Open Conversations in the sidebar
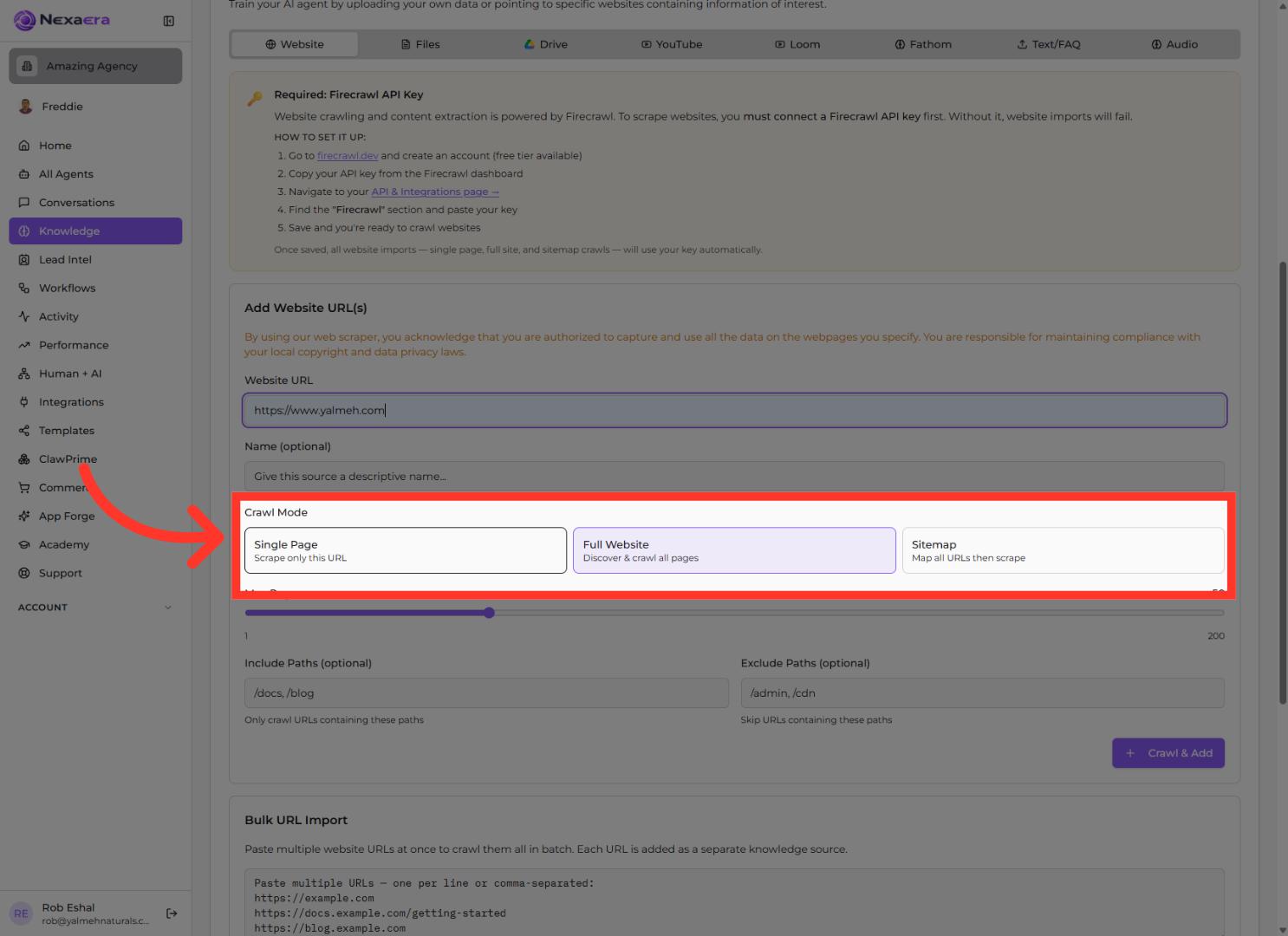Viewport: 1288px width, 936px height. pos(95,203)
